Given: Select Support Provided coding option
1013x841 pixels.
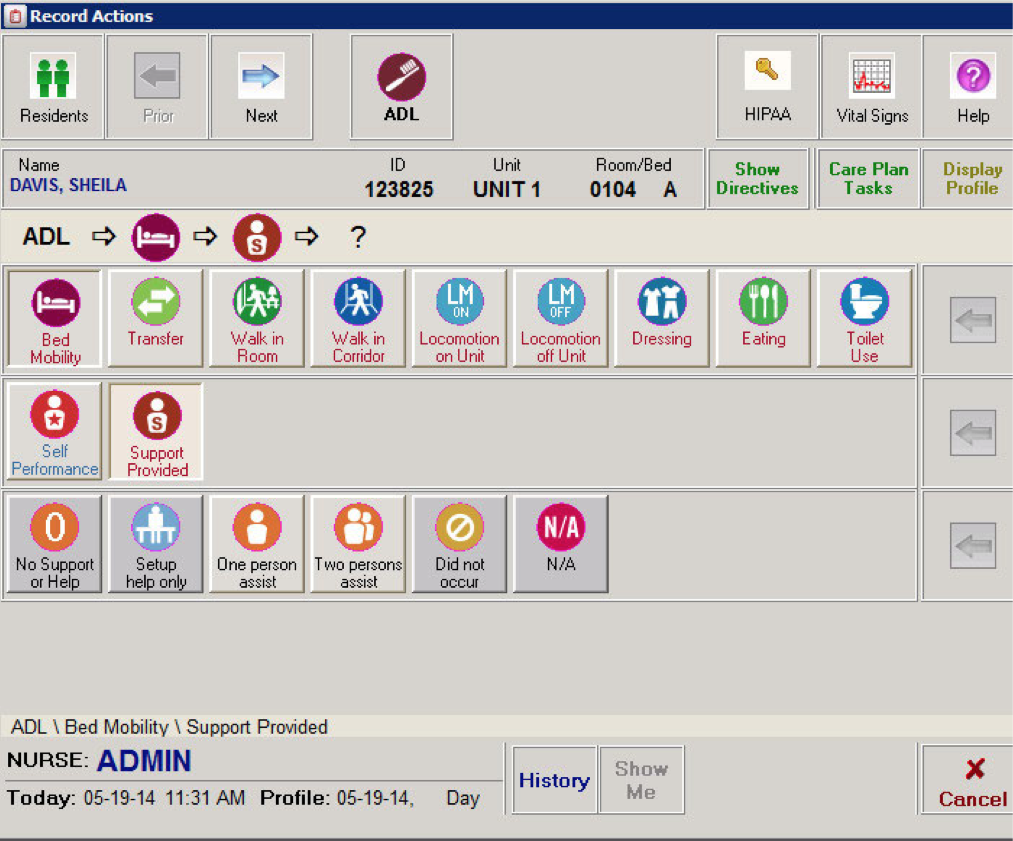Looking at the screenshot, I should tap(155, 431).
